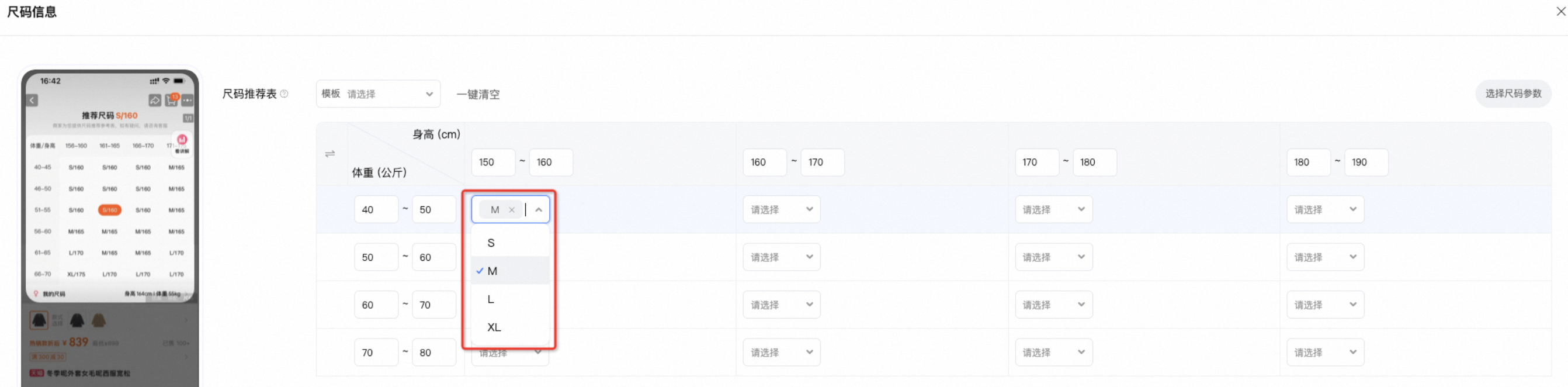Click the back arrow in phone preview
The image size is (1568, 387).
click(x=32, y=100)
